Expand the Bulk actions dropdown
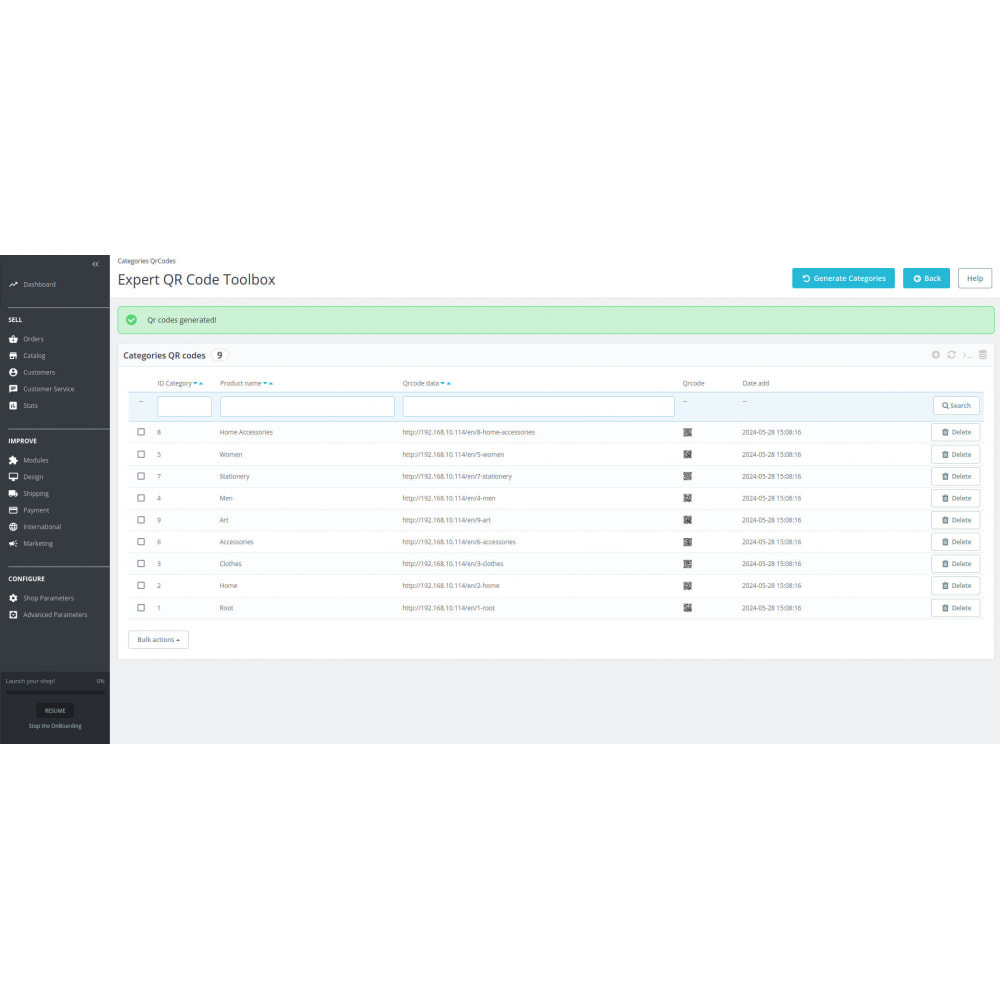Viewport: 1000px width, 1000px height. tap(158, 640)
